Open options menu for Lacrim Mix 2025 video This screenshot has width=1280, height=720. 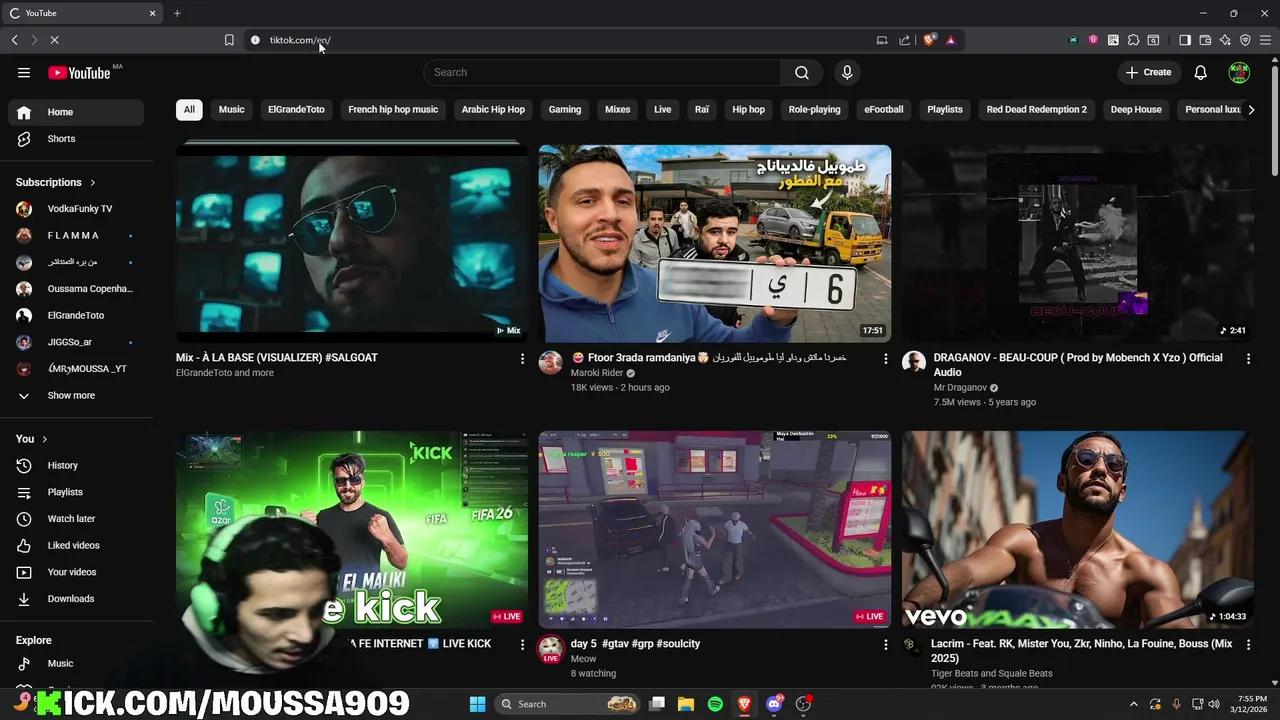point(1248,645)
